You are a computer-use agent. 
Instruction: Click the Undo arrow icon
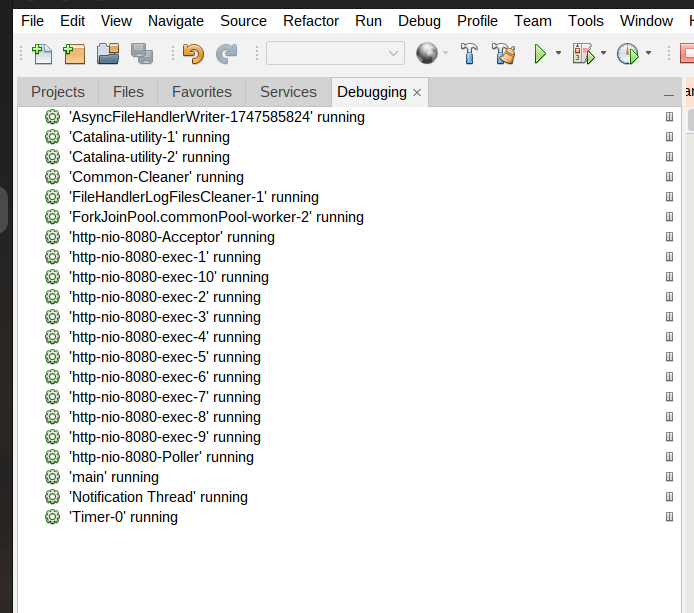point(193,54)
